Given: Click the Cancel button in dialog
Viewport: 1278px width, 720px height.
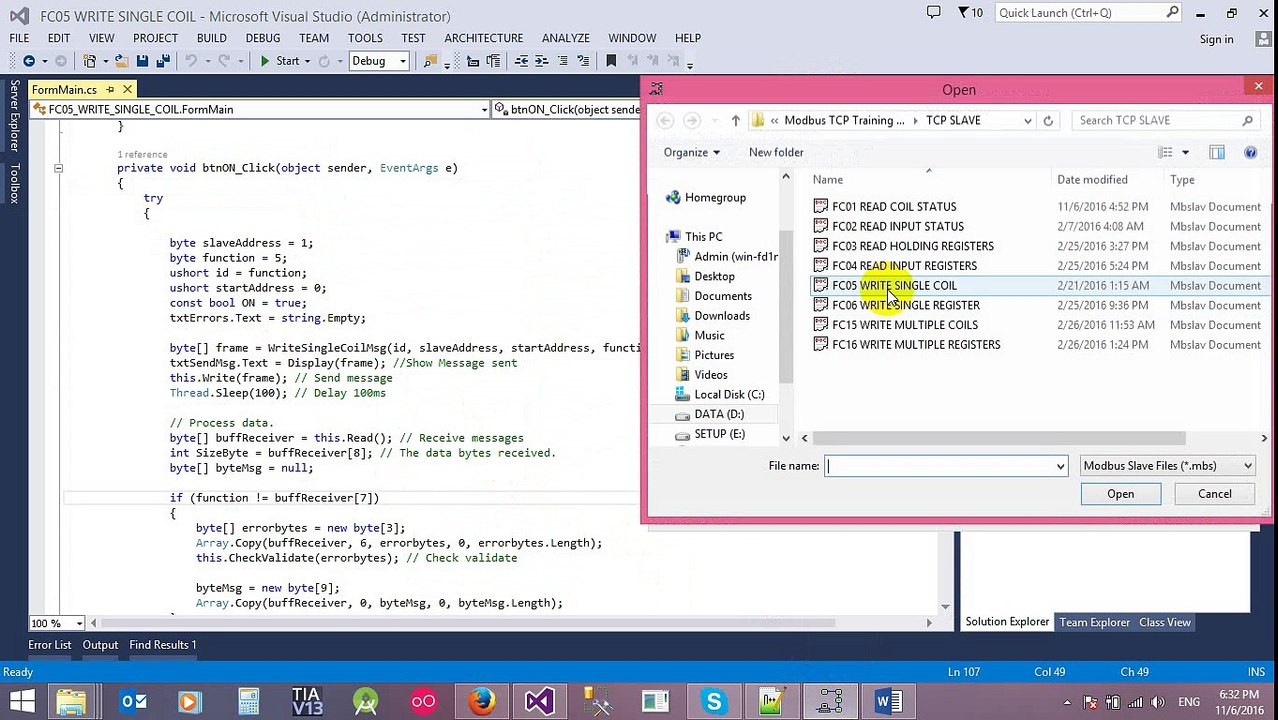Looking at the screenshot, I should click(x=1214, y=493).
